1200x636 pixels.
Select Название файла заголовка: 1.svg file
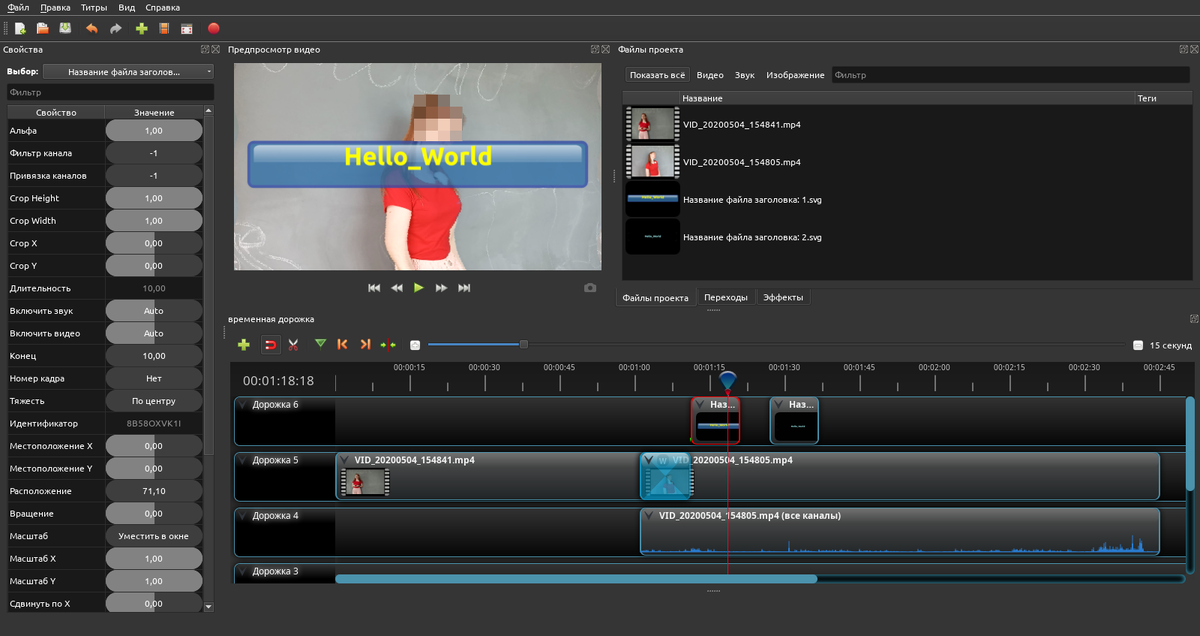coord(752,200)
